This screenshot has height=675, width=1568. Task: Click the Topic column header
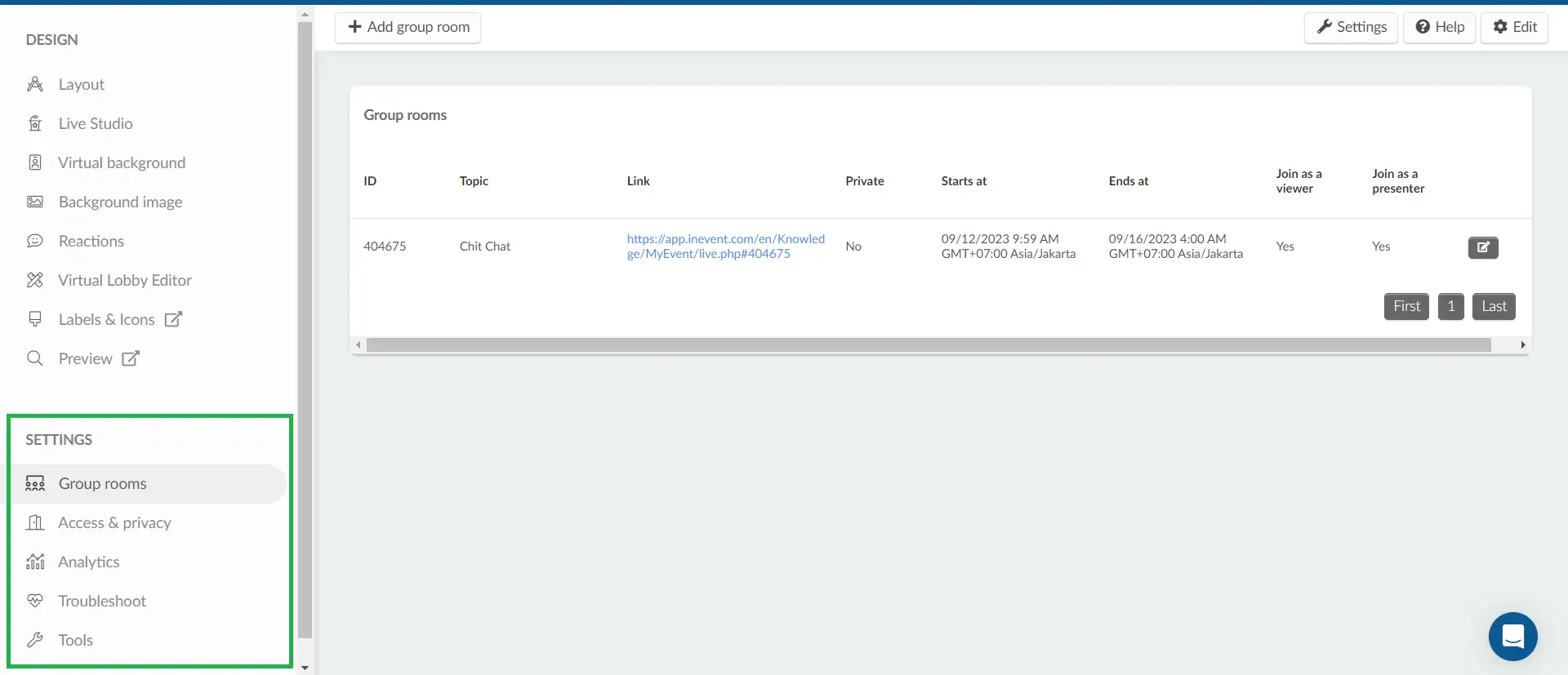(474, 181)
